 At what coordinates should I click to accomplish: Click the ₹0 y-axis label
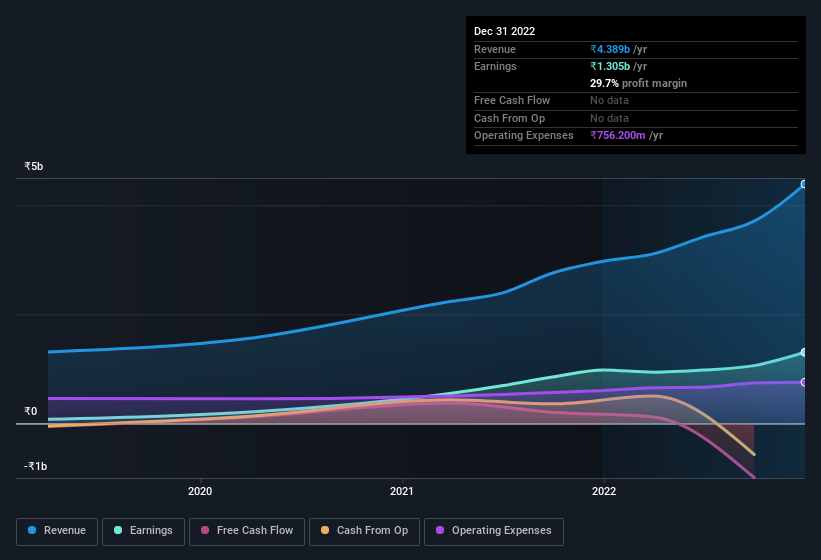pyautogui.click(x=30, y=411)
